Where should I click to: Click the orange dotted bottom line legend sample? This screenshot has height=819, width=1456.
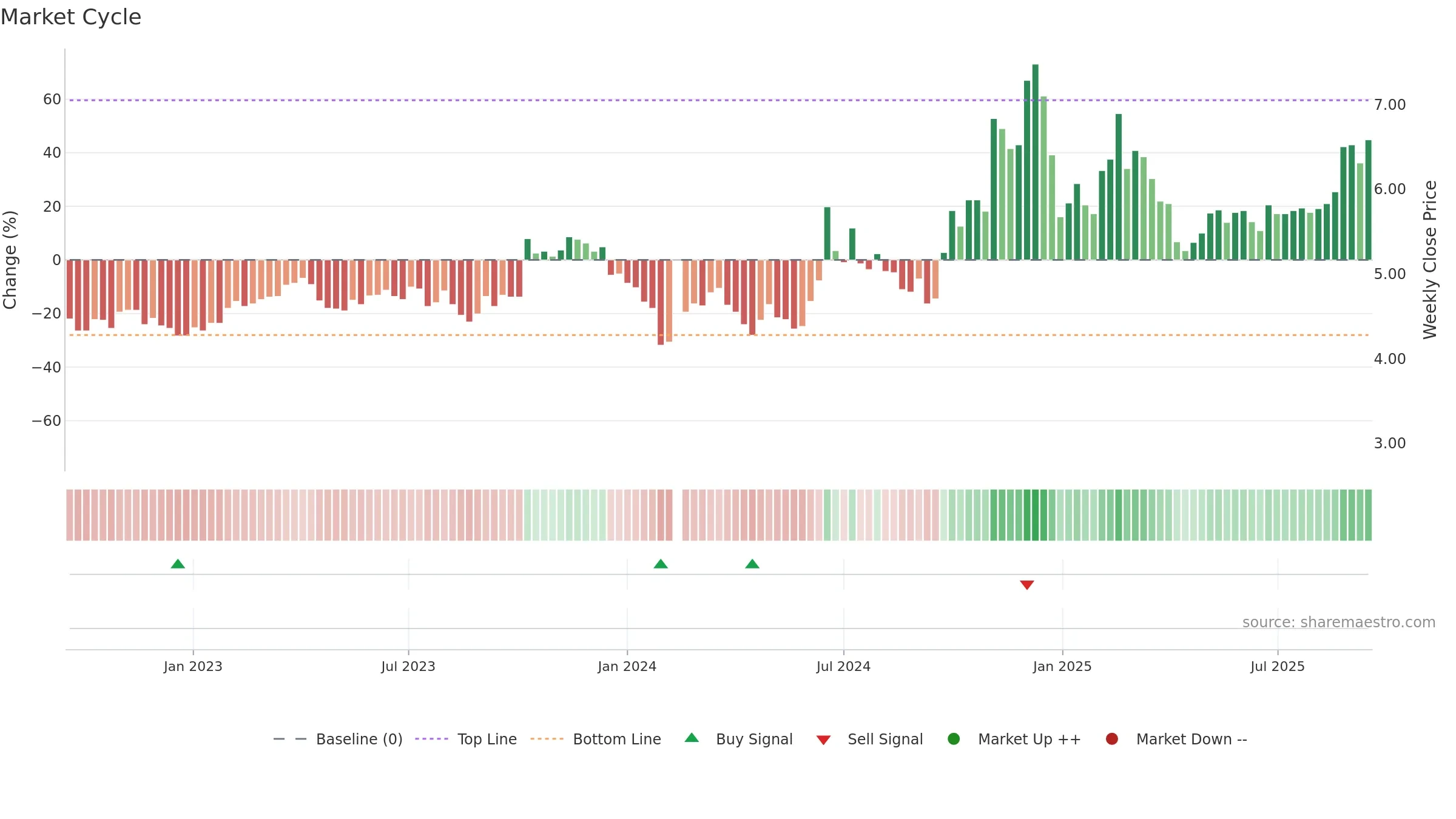(547, 739)
